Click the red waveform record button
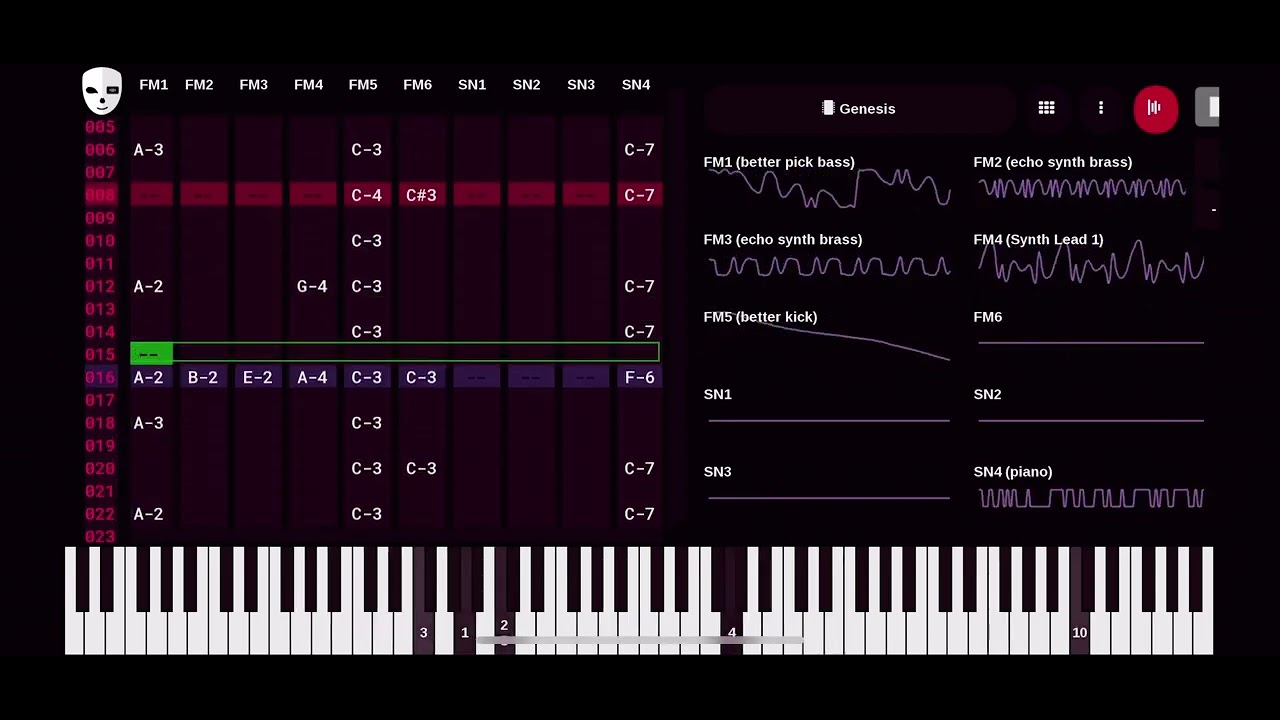The height and width of the screenshot is (720, 1280). [1155, 108]
